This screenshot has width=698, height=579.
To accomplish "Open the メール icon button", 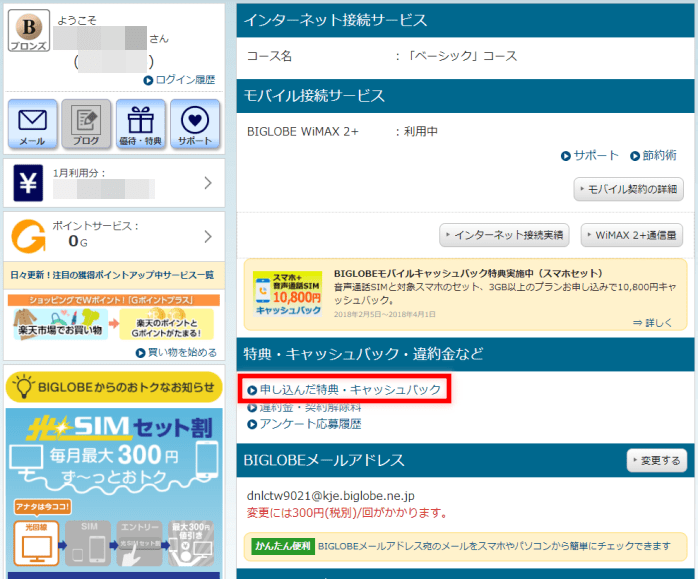I will (x=32, y=124).
